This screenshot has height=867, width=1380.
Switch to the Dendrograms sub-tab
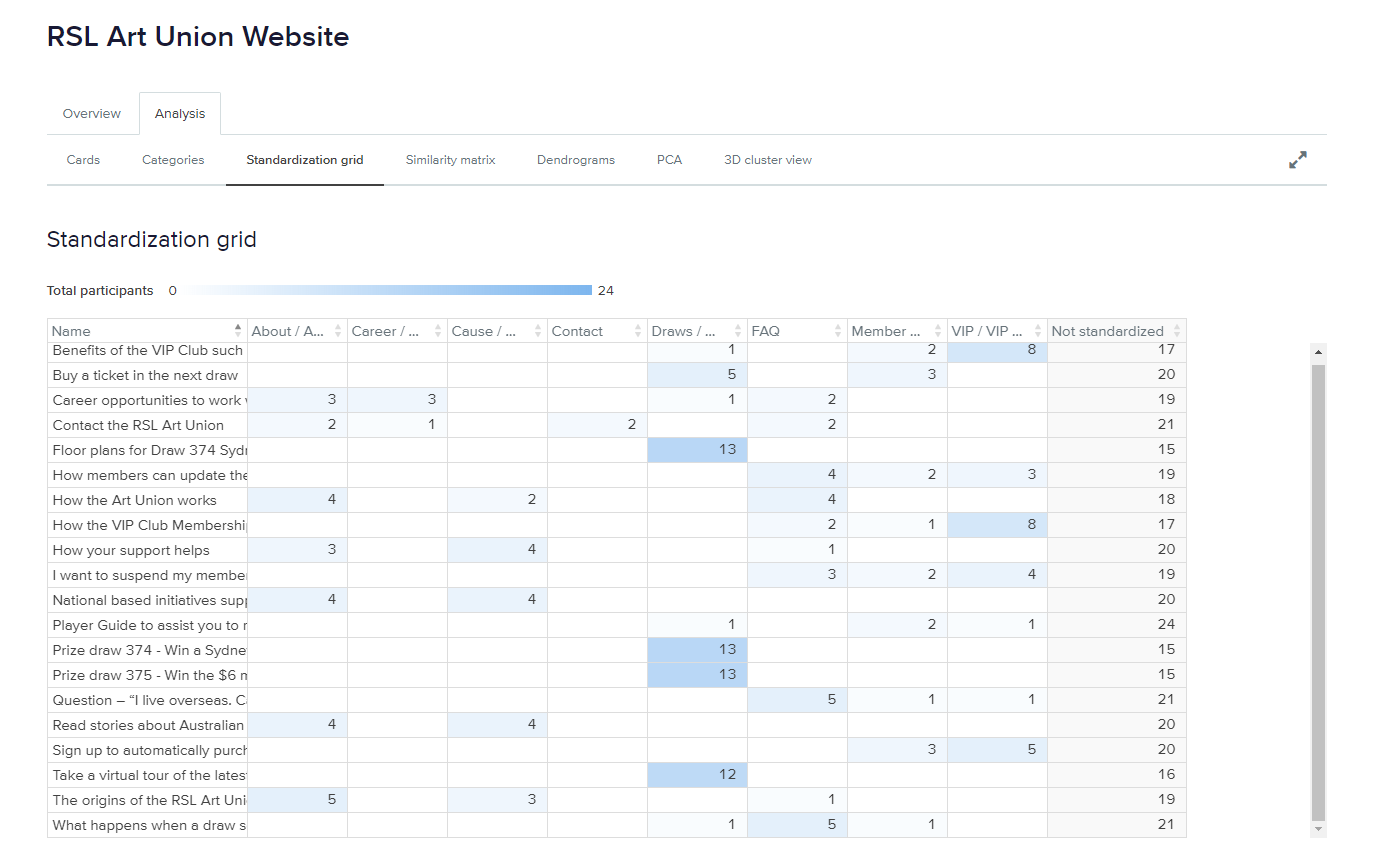[x=576, y=160]
